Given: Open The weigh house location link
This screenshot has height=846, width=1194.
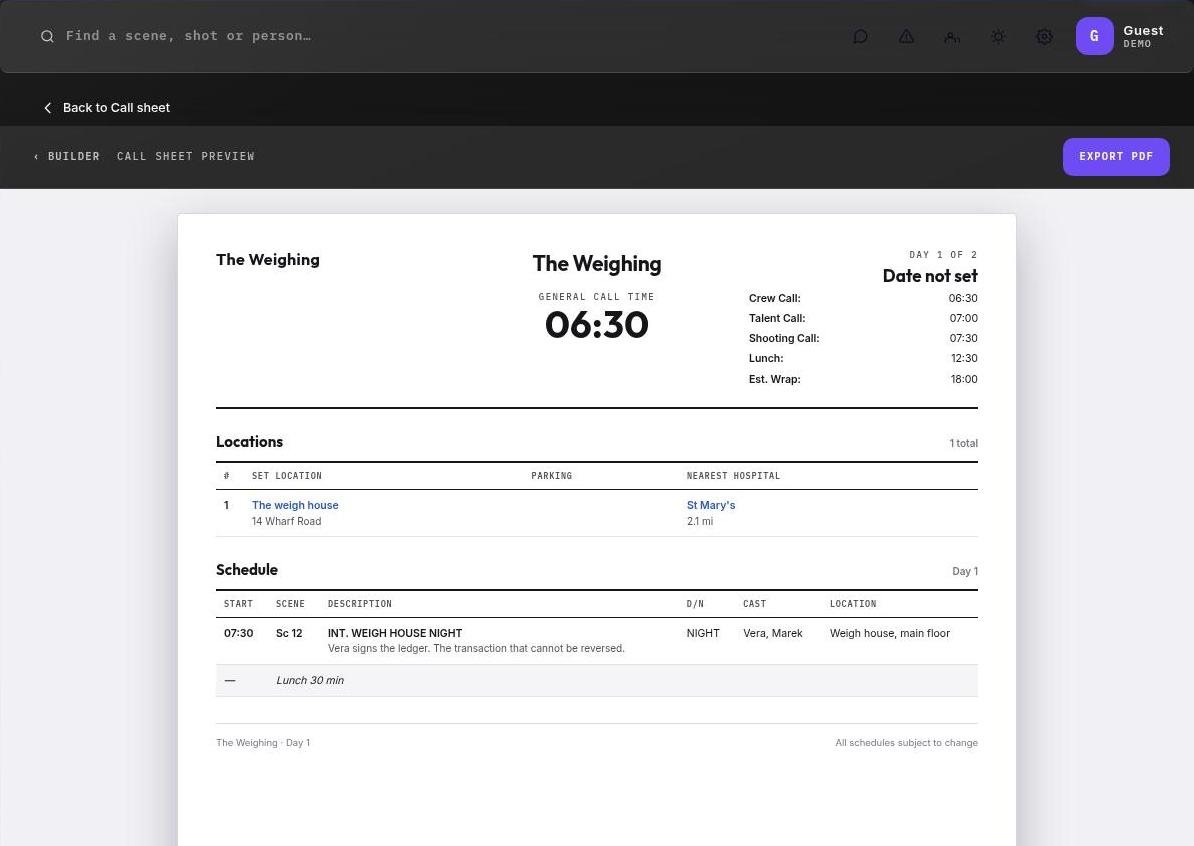Looking at the screenshot, I should tap(295, 505).
